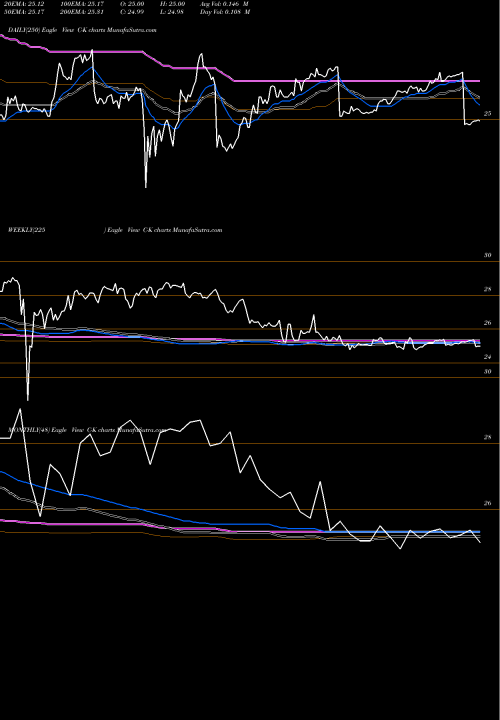Select the close price 'C: 24.99' value
Viewport: 500px width, 720px height.
tap(132, 11)
